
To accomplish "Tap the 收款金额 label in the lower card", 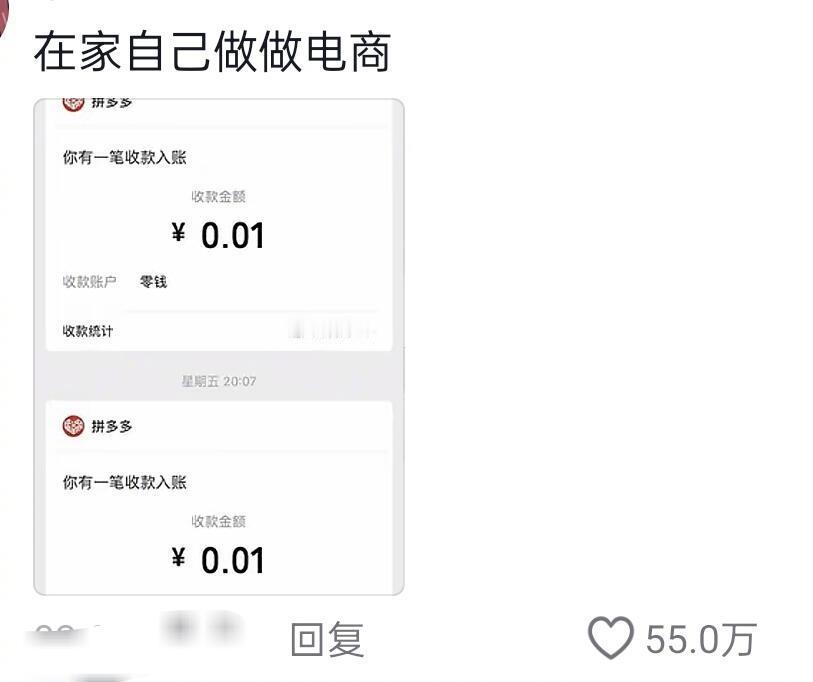I will click(x=218, y=521).
